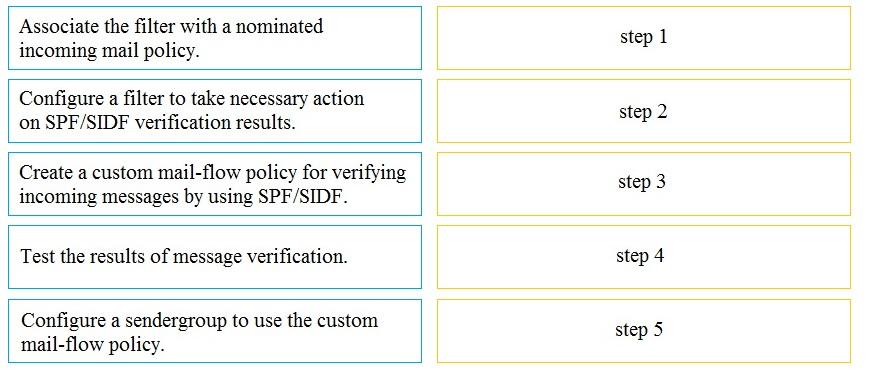Click the step 1 target box
Screen dimensions: 876x373
[x=644, y=38]
